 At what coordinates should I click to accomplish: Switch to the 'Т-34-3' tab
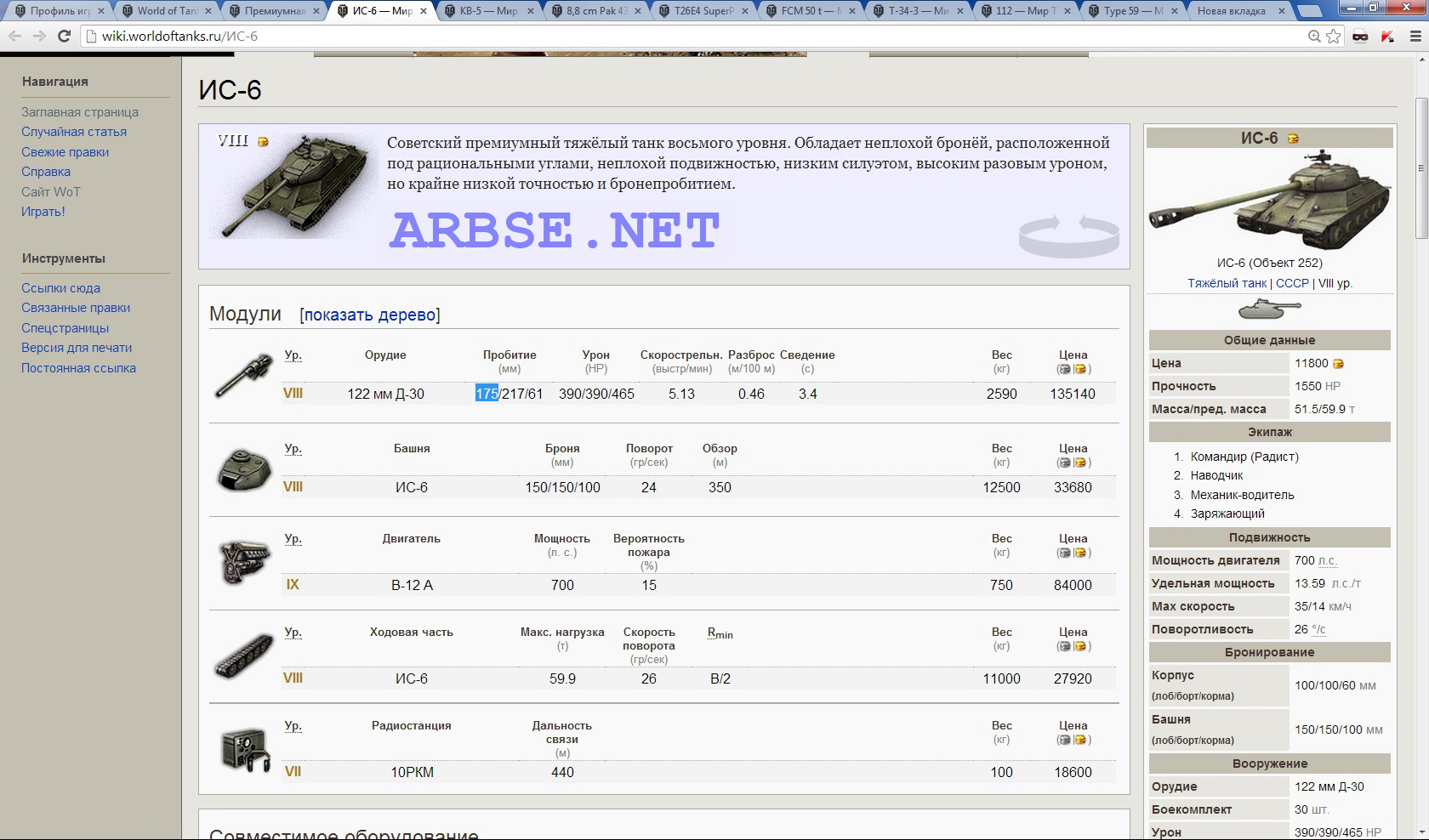click(917, 11)
